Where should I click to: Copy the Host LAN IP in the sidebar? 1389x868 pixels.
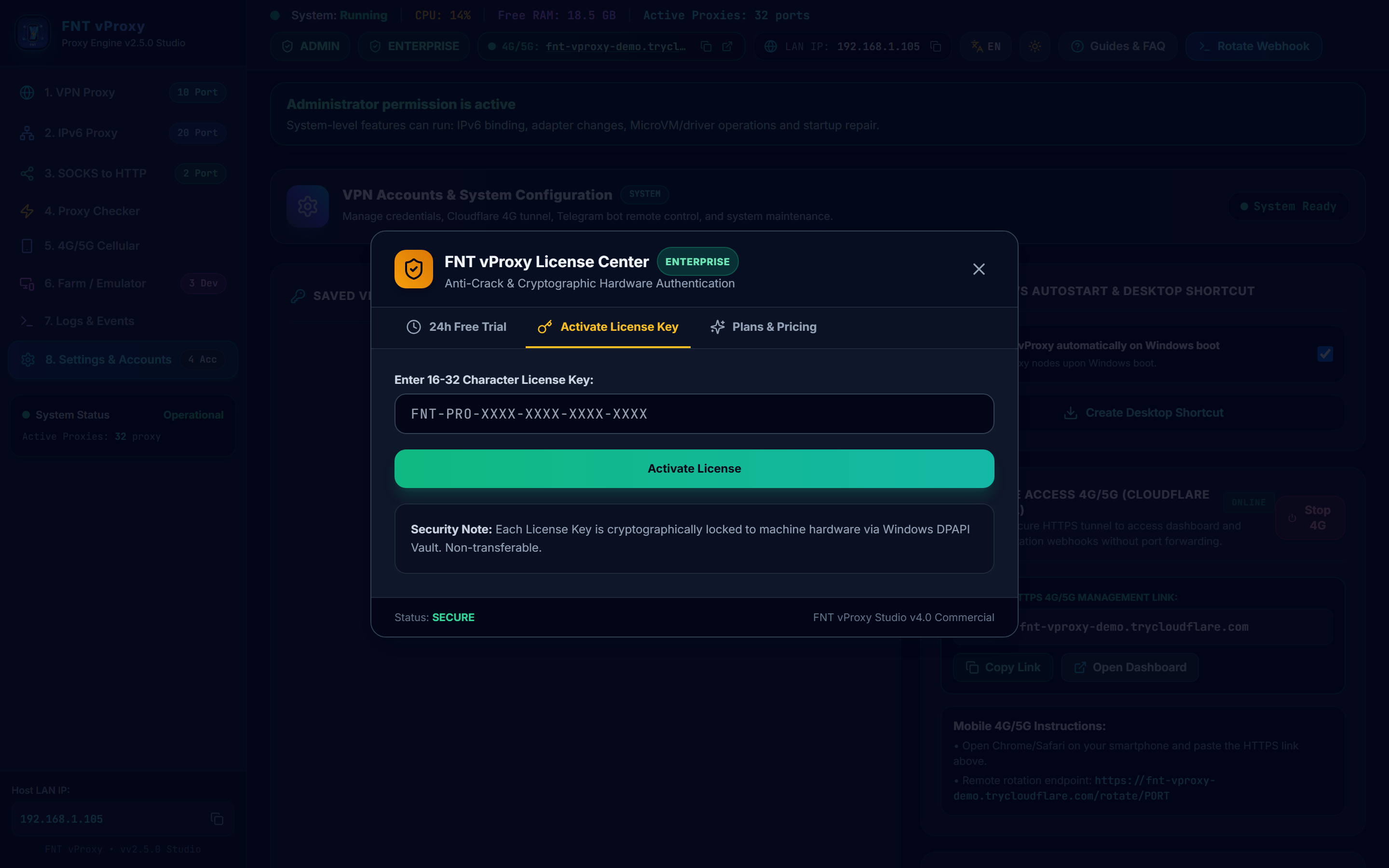point(217,819)
